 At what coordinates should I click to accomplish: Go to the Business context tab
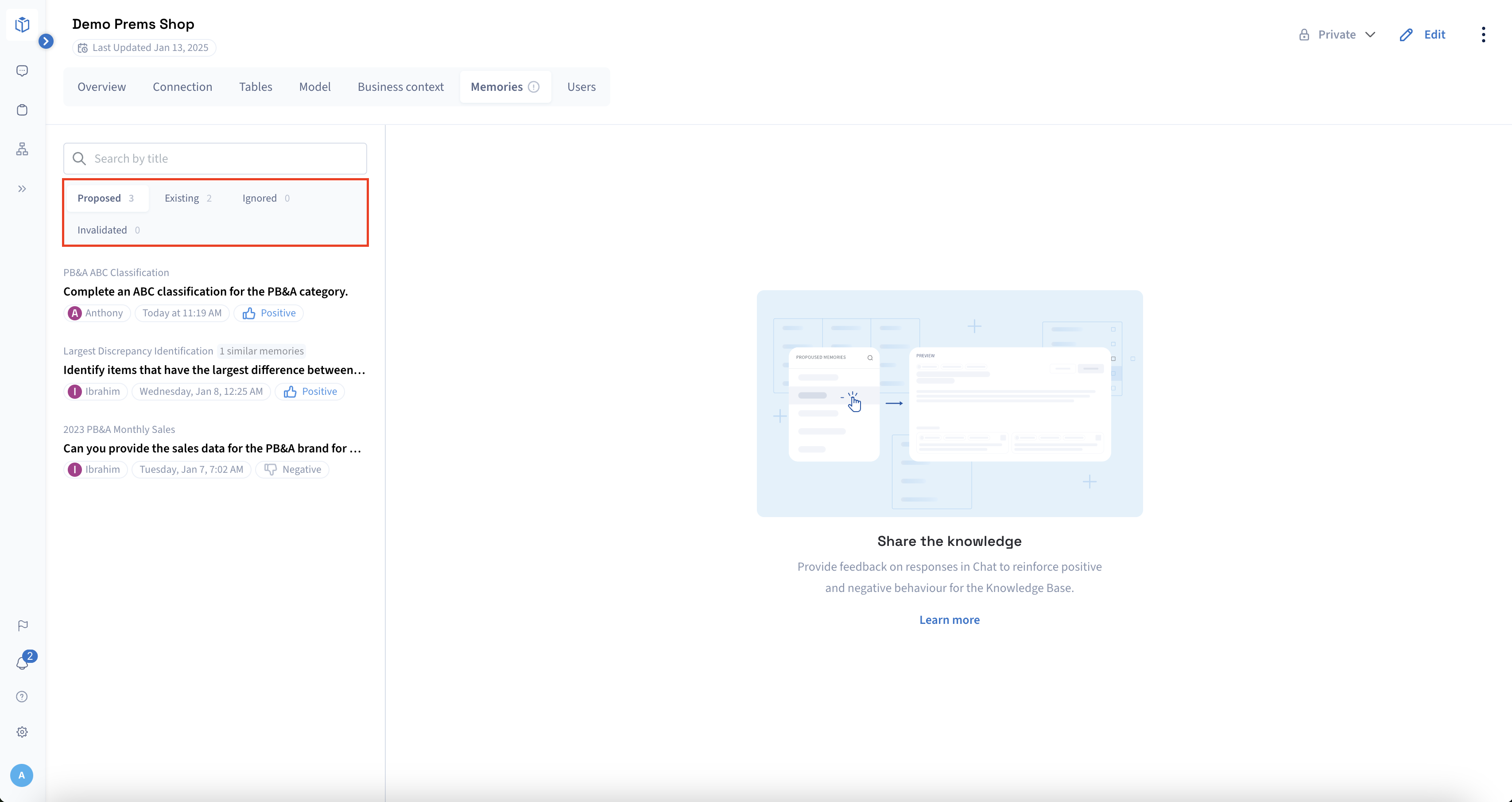point(400,87)
